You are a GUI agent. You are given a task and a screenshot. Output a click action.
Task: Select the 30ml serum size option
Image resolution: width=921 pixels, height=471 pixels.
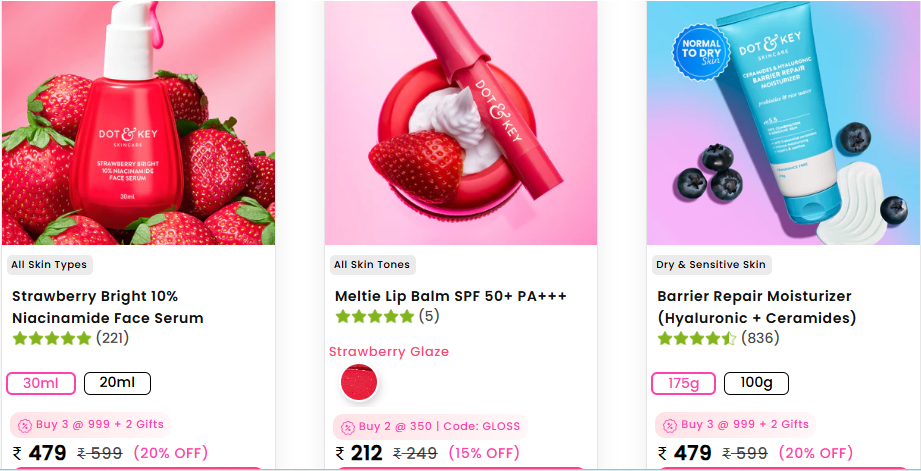point(40,383)
